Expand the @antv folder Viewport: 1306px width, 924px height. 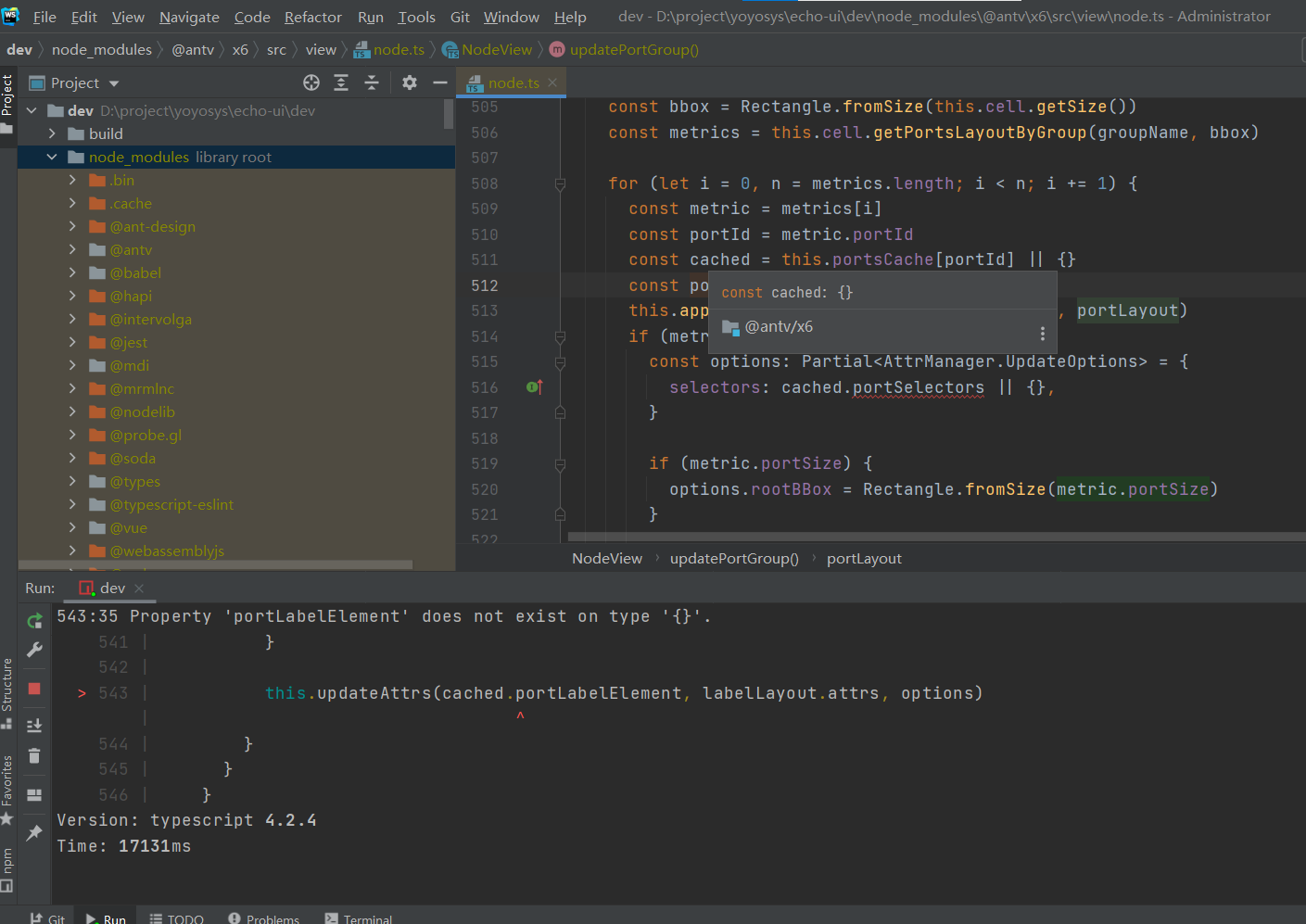[x=72, y=249]
